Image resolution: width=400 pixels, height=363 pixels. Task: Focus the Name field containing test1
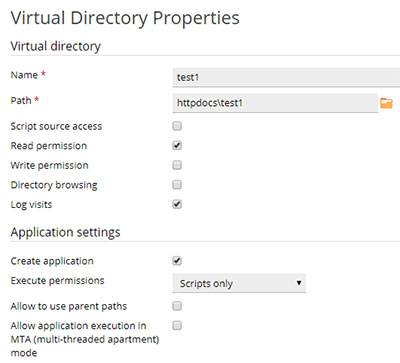pos(286,77)
